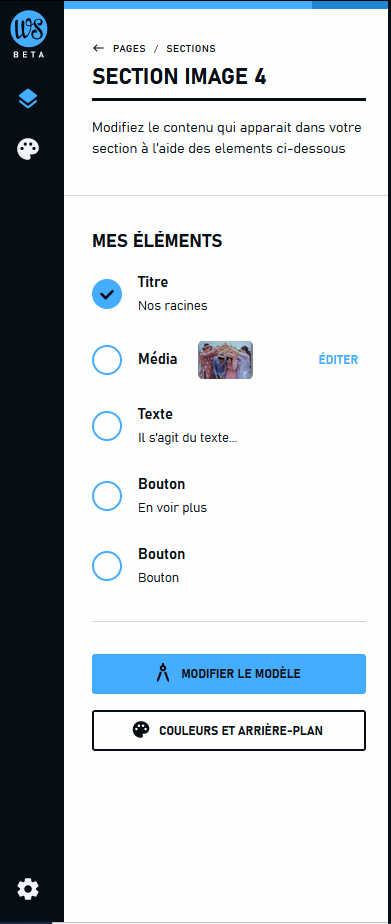Screen dimensions: 391x924
Task: Click the Média image thumbnail
Action: tap(226, 360)
